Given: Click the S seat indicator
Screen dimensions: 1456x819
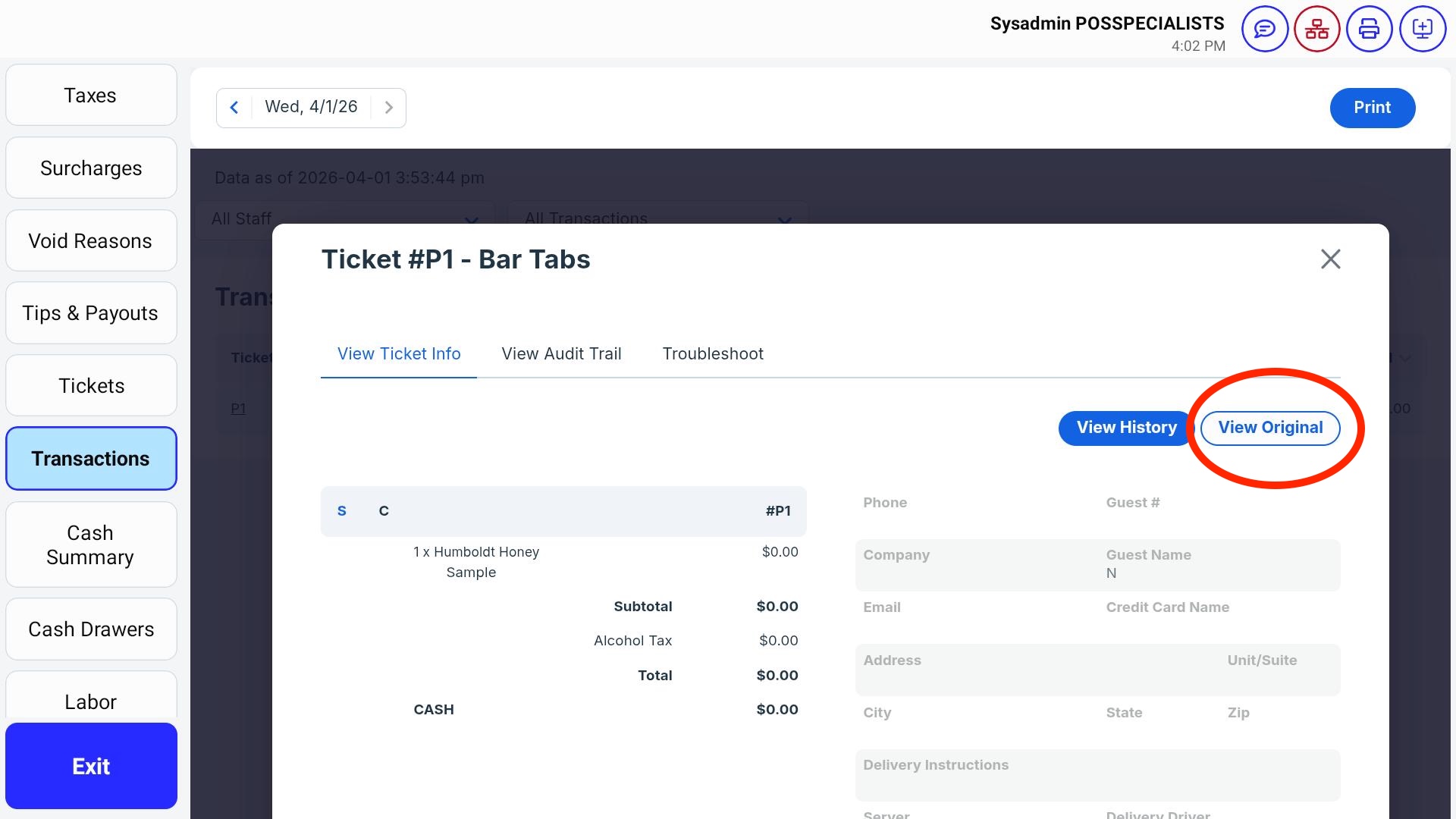Looking at the screenshot, I should pyautogui.click(x=342, y=511).
